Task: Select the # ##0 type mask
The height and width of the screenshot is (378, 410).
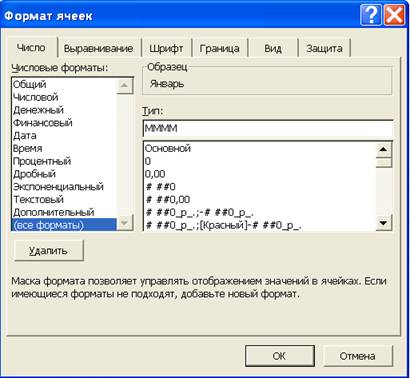Action: (259, 187)
